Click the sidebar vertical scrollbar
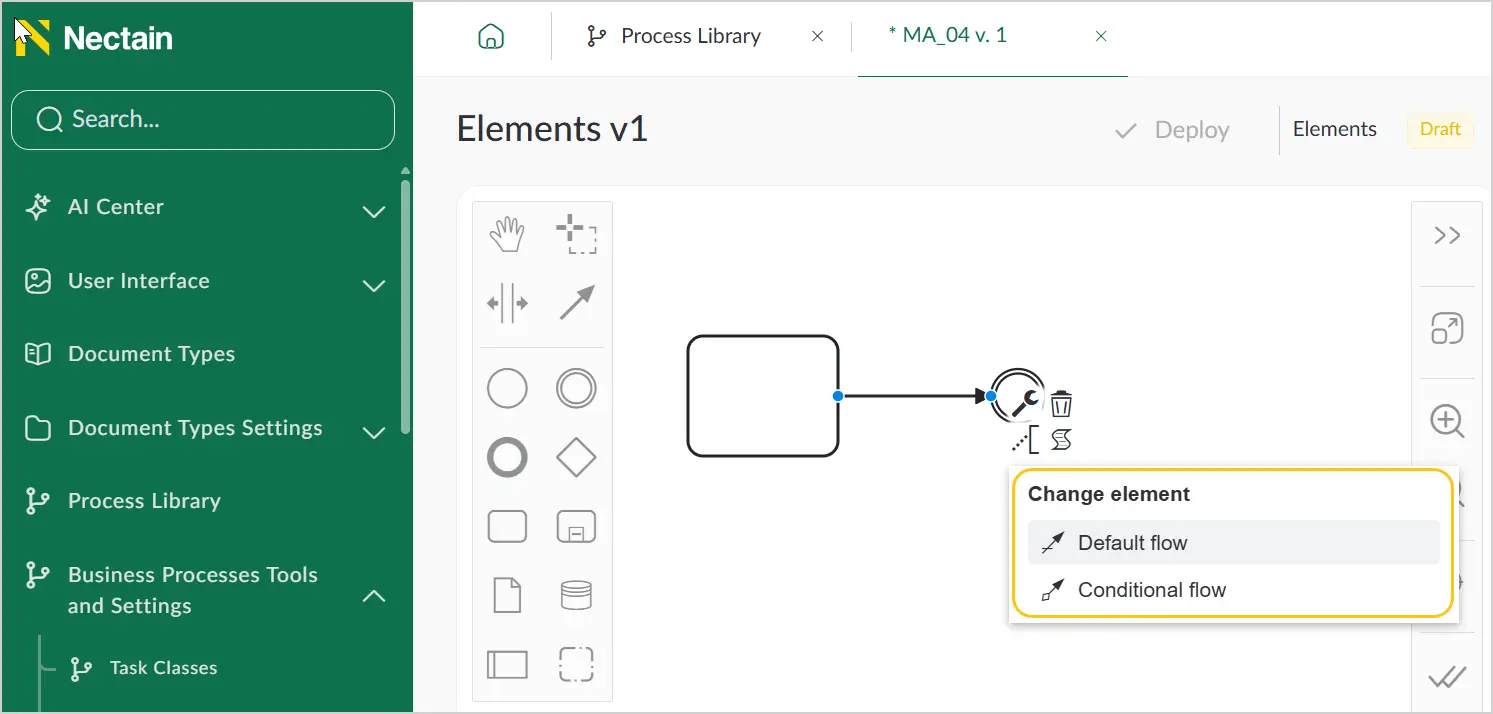 pyautogui.click(x=405, y=305)
